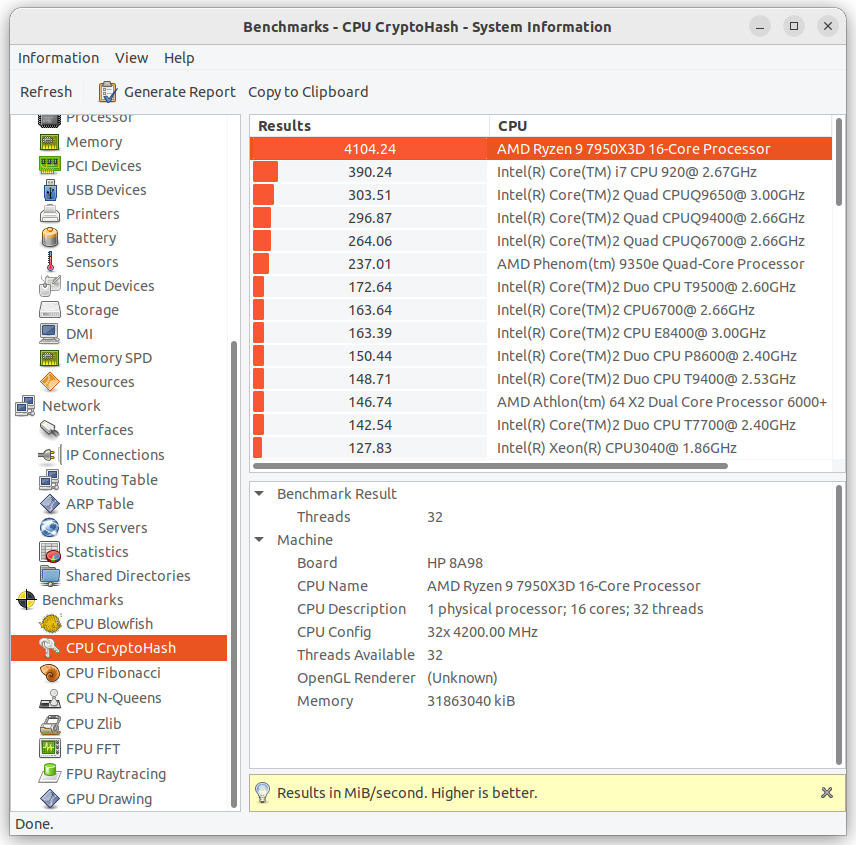Click the CPU Fibonacci shell icon
Image resolution: width=856 pixels, height=845 pixels.
(x=49, y=673)
